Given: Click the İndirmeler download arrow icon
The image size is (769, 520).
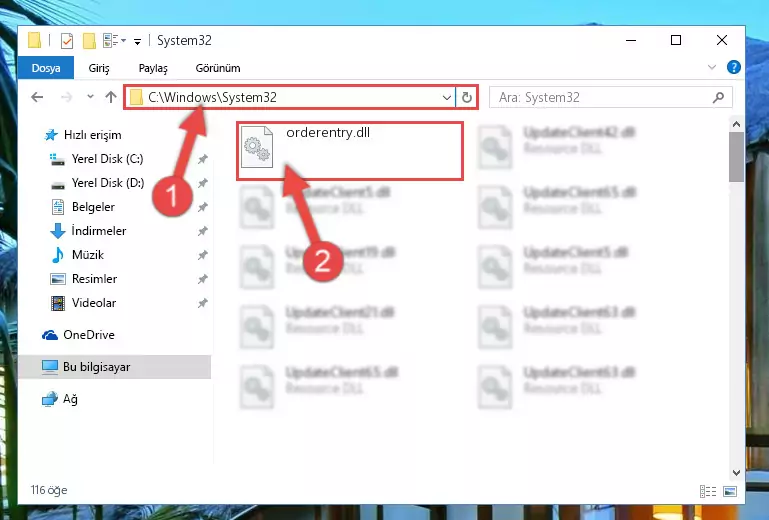Looking at the screenshot, I should 58,231.
